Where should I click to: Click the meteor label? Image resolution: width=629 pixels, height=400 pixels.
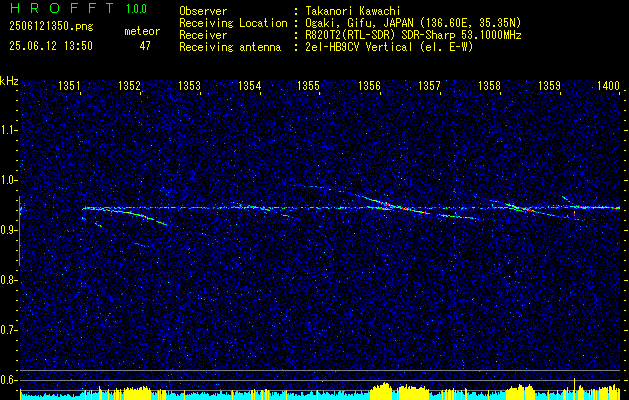[142, 31]
